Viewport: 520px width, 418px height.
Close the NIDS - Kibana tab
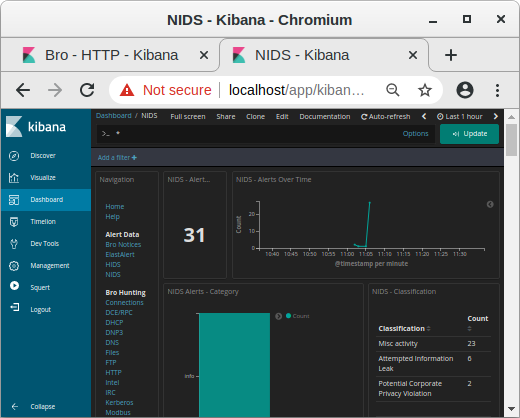point(413,55)
